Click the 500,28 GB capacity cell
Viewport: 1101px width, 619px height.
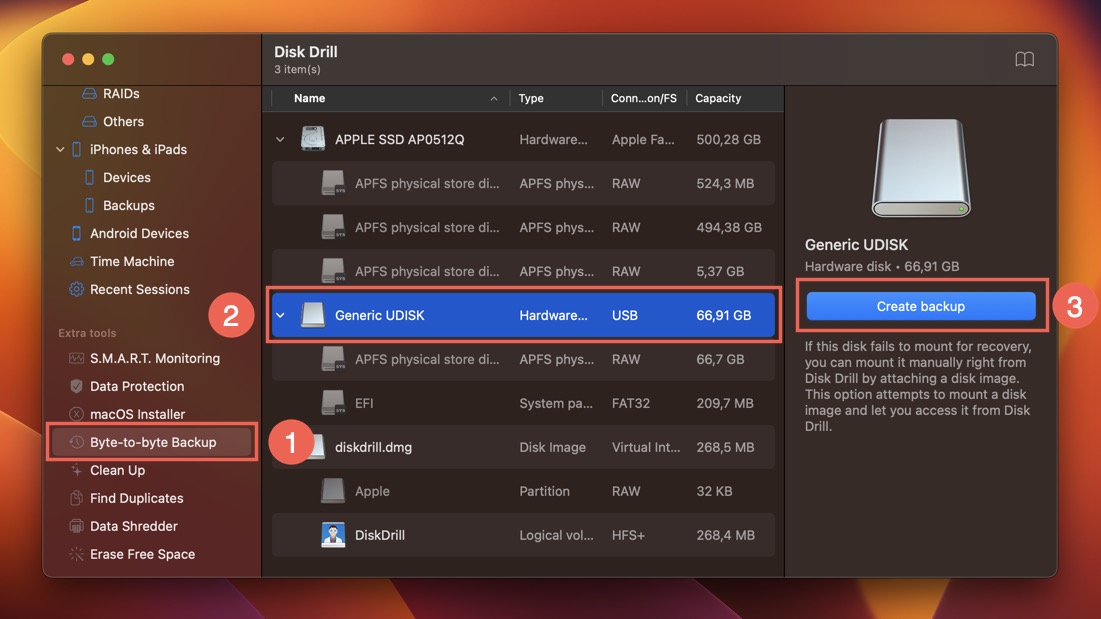(728, 139)
